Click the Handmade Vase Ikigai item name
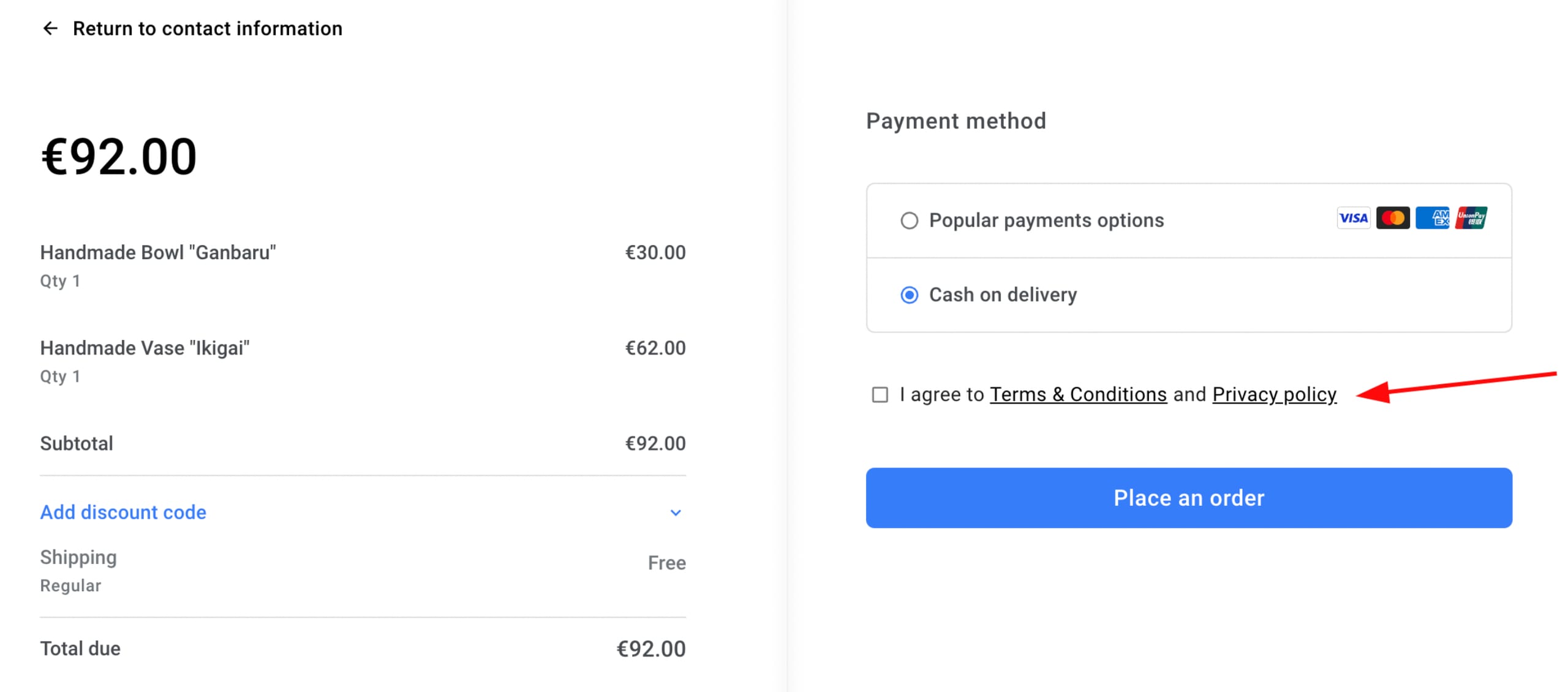This screenshot has width=1568, height=692. click(x=145, y=347)
